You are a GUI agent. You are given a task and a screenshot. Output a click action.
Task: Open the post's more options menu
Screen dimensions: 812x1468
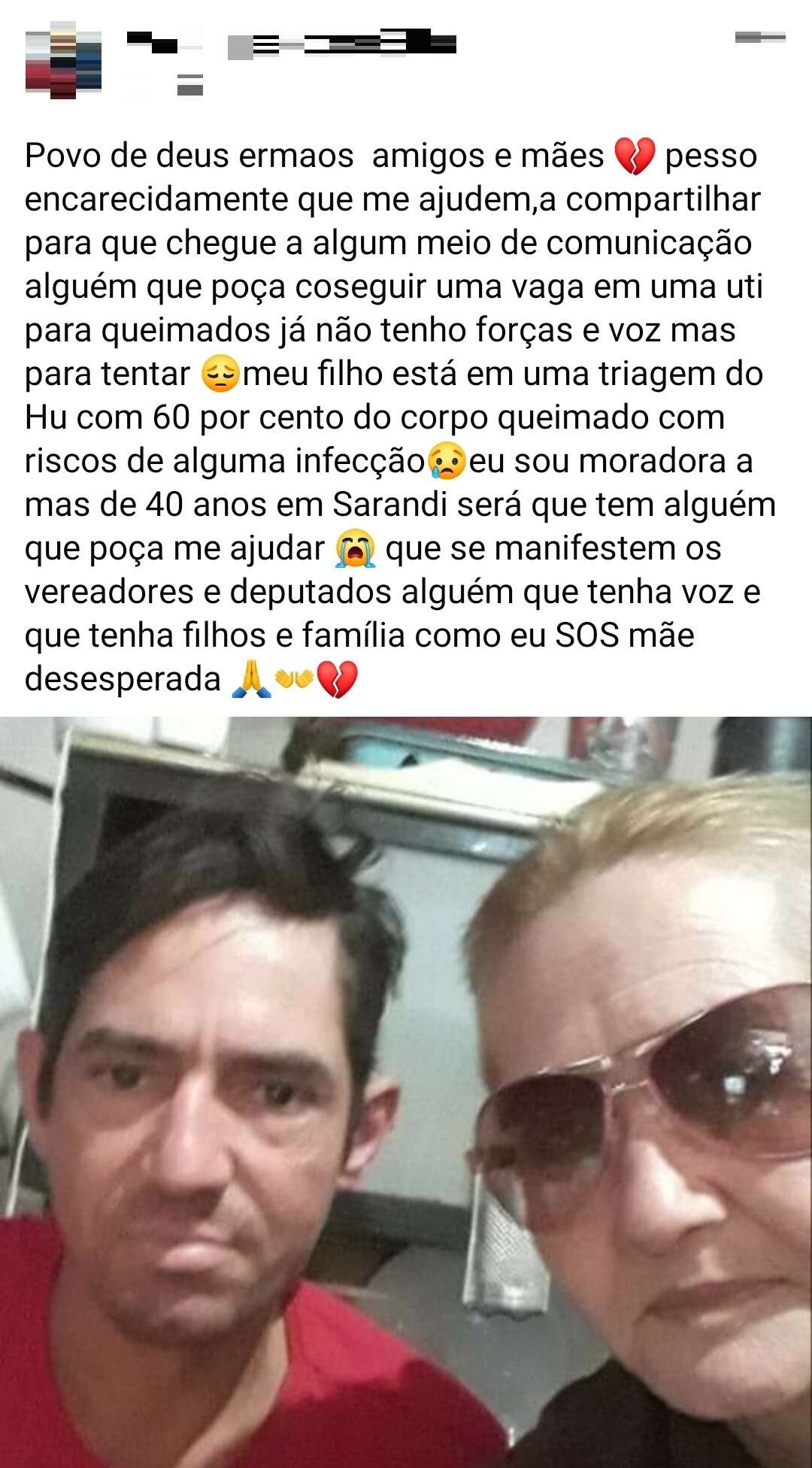(x=760, y=37)
